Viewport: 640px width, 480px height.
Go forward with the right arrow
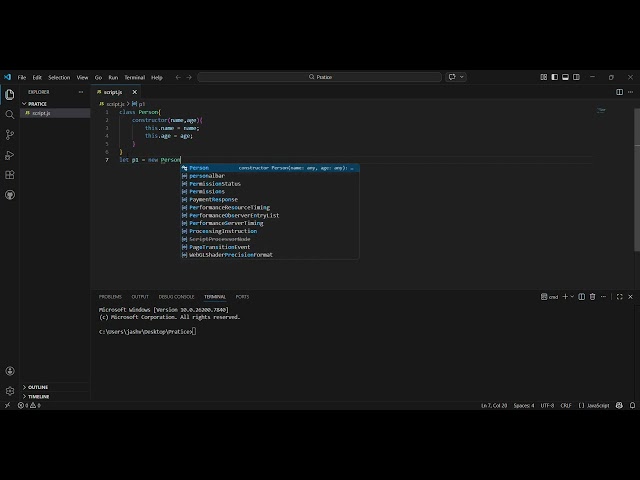(x=189, y=77)
